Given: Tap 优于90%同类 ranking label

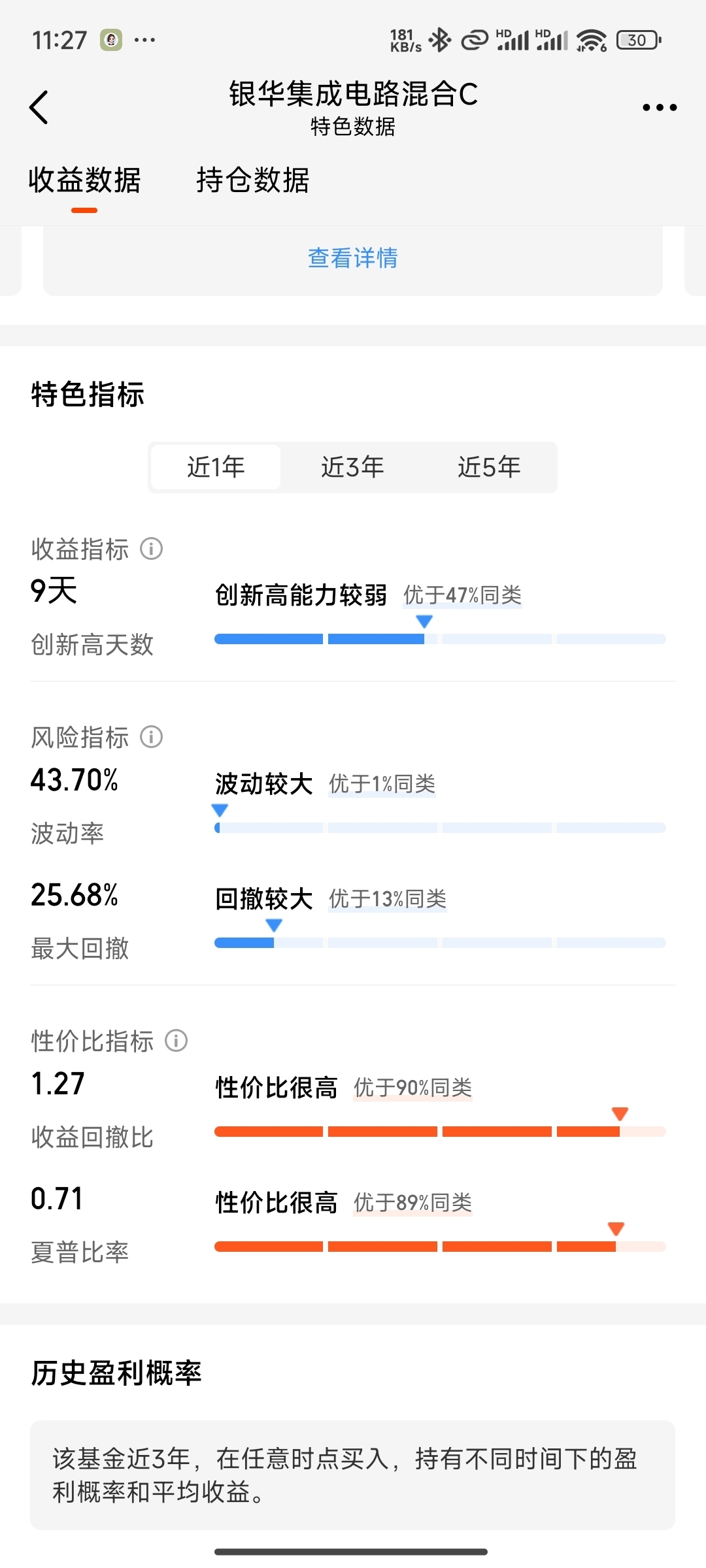Looking at the screenshot, I should (x=412, y=1088).
